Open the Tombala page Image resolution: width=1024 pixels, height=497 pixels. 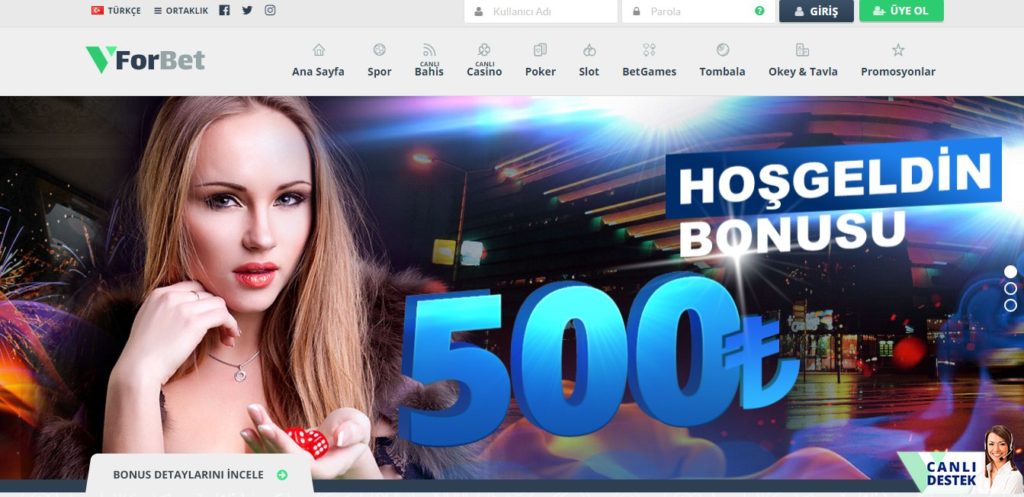pyautogui.click(x=722, y=72)
